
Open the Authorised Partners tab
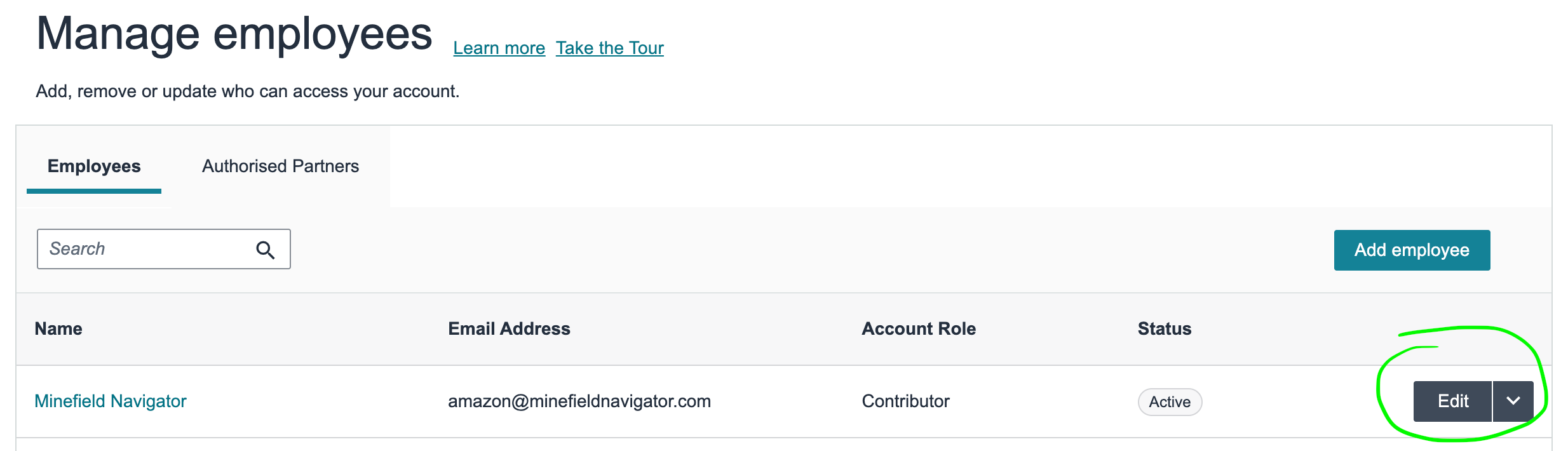[280, 166]
